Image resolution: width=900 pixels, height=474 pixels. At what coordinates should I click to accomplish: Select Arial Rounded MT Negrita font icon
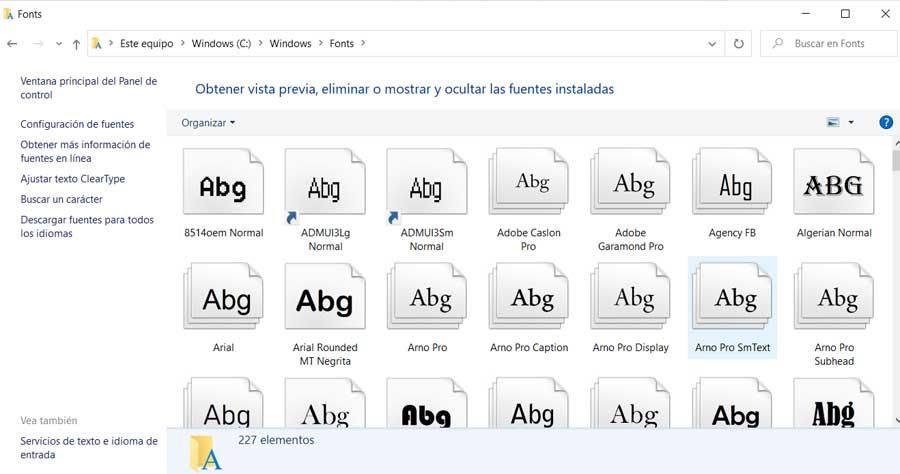[325, 297]
